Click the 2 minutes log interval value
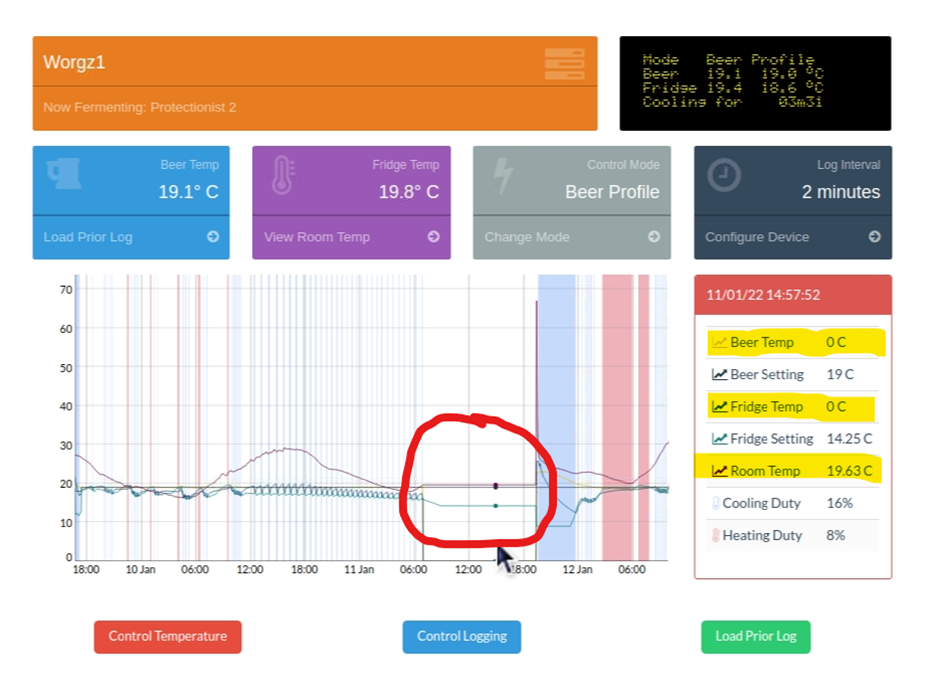The width and height of the screenshot is (940, 696). [841, 192]
